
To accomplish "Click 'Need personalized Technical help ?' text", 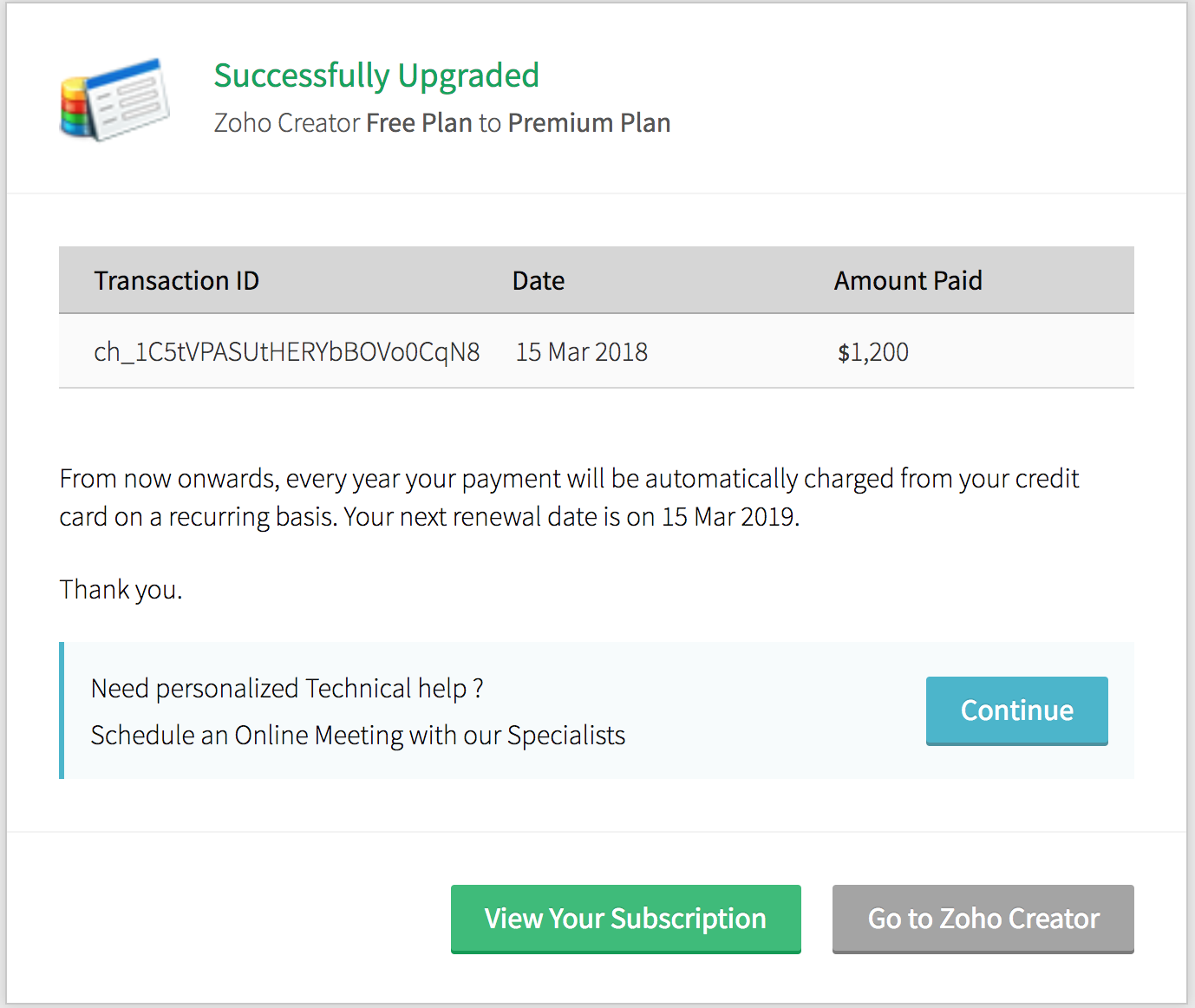I will pyautogui.click(x=286, y=689).
